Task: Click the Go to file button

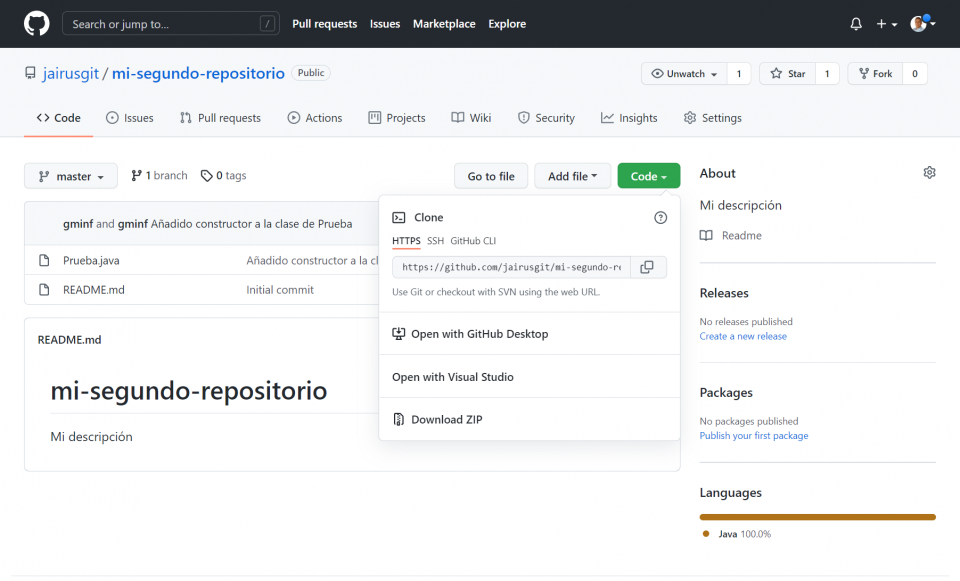Action: pyautogui.click(x=491, y=176)
